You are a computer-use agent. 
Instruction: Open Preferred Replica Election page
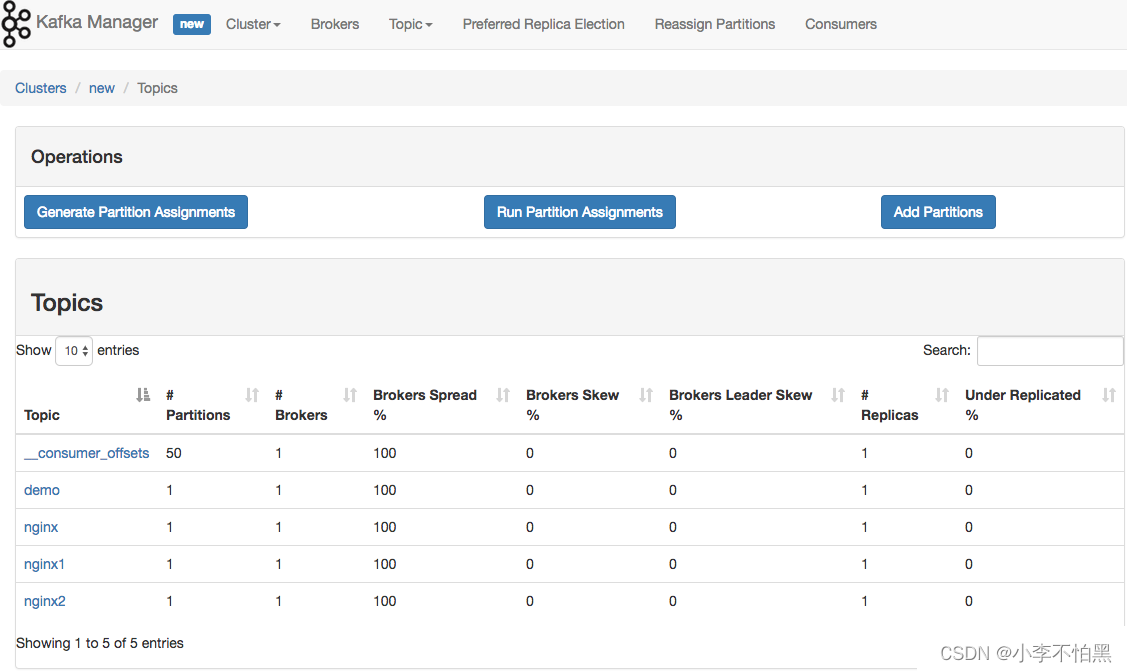point(543,24)
